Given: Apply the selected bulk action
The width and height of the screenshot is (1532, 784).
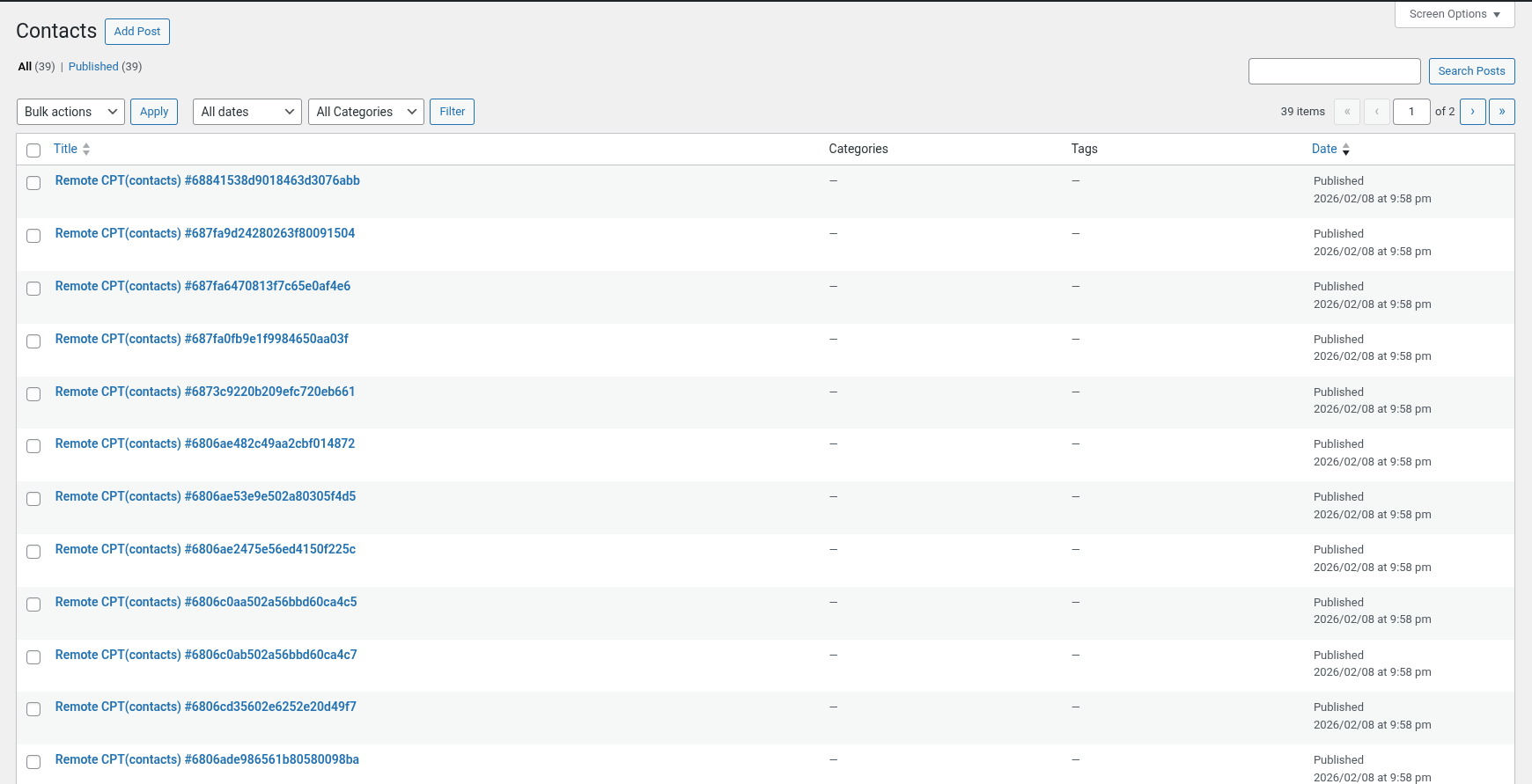Looking at the screenshot, I should point(154,112).
